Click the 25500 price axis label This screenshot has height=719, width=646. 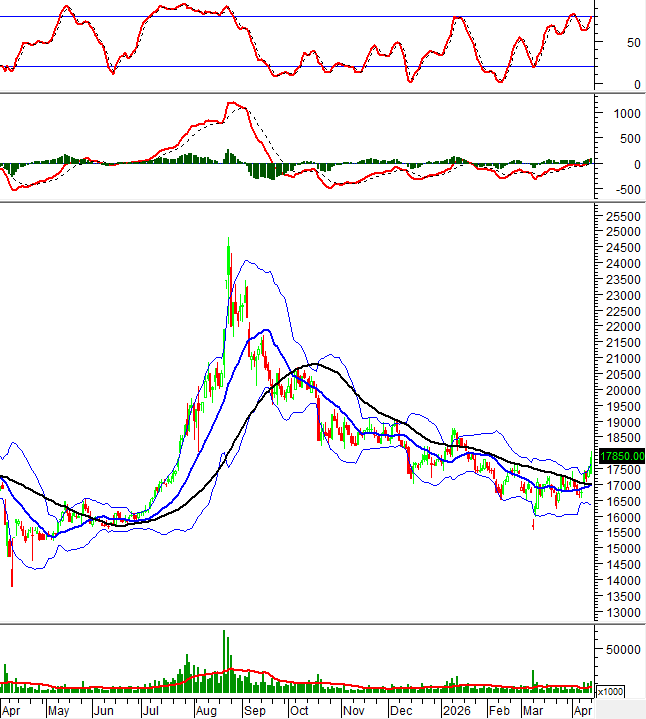[x=623, y=216]
